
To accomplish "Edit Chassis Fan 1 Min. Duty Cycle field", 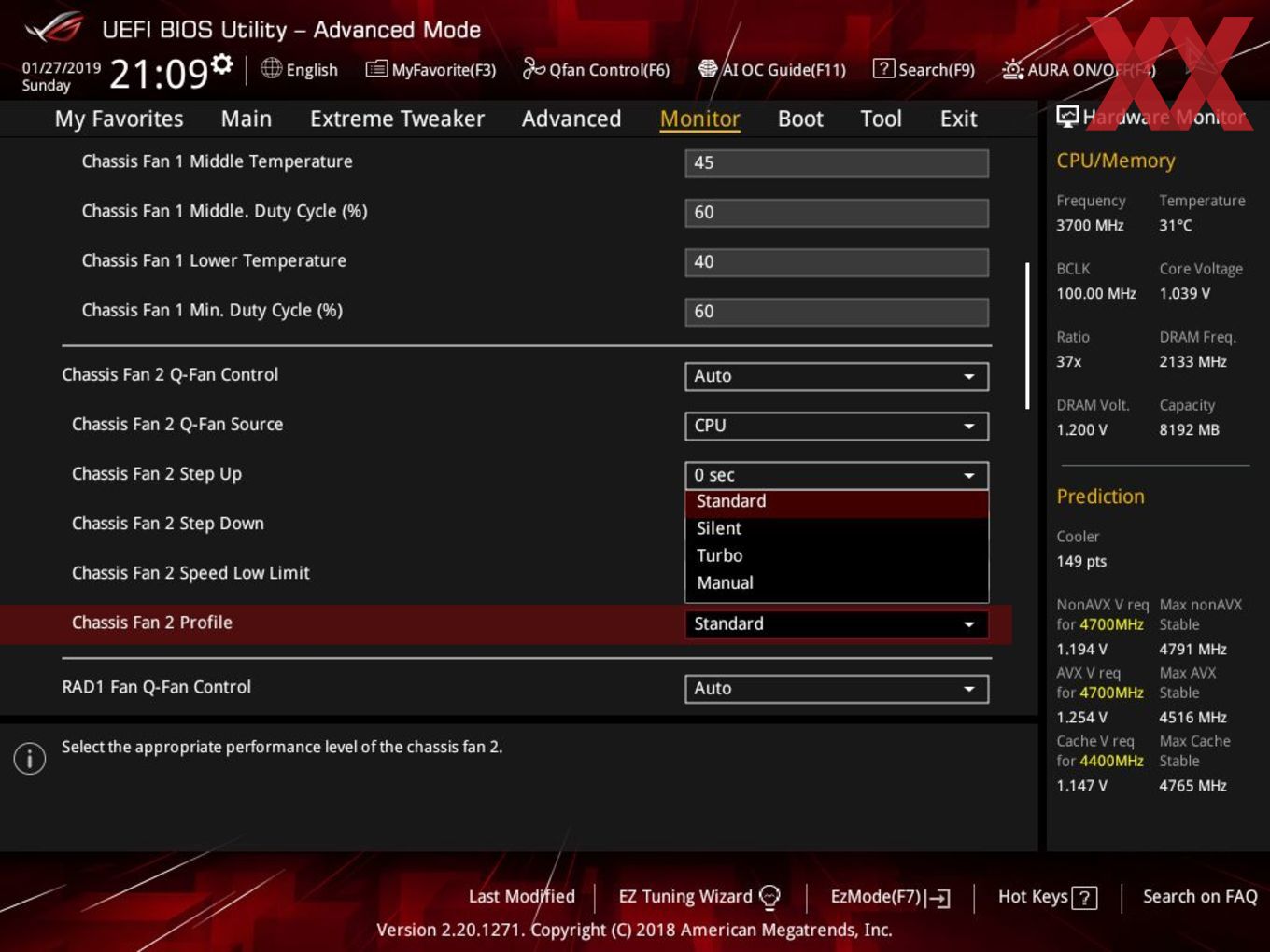I will [837, 311].
